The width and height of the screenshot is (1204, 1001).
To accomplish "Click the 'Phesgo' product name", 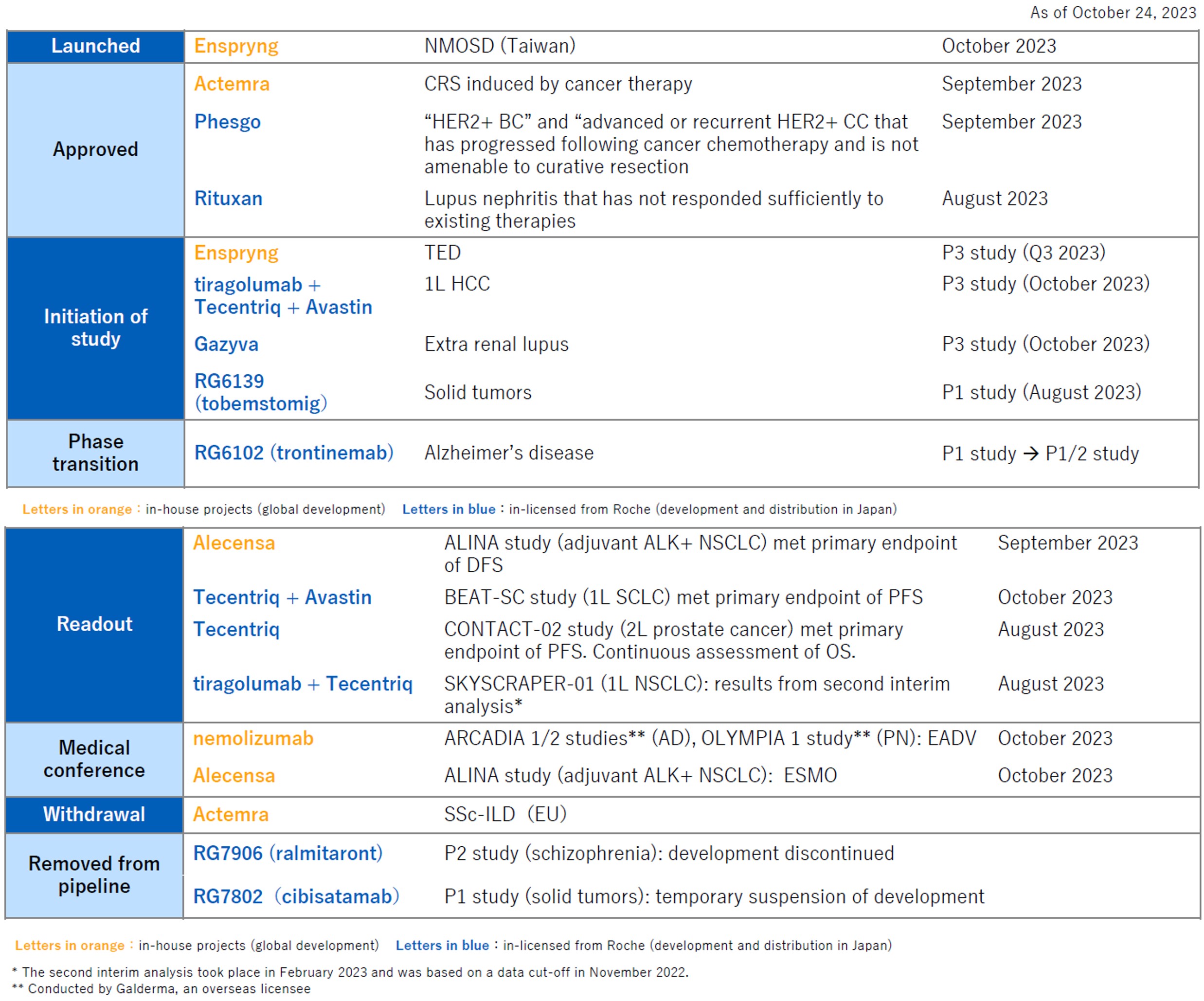I will coord(228,122).
